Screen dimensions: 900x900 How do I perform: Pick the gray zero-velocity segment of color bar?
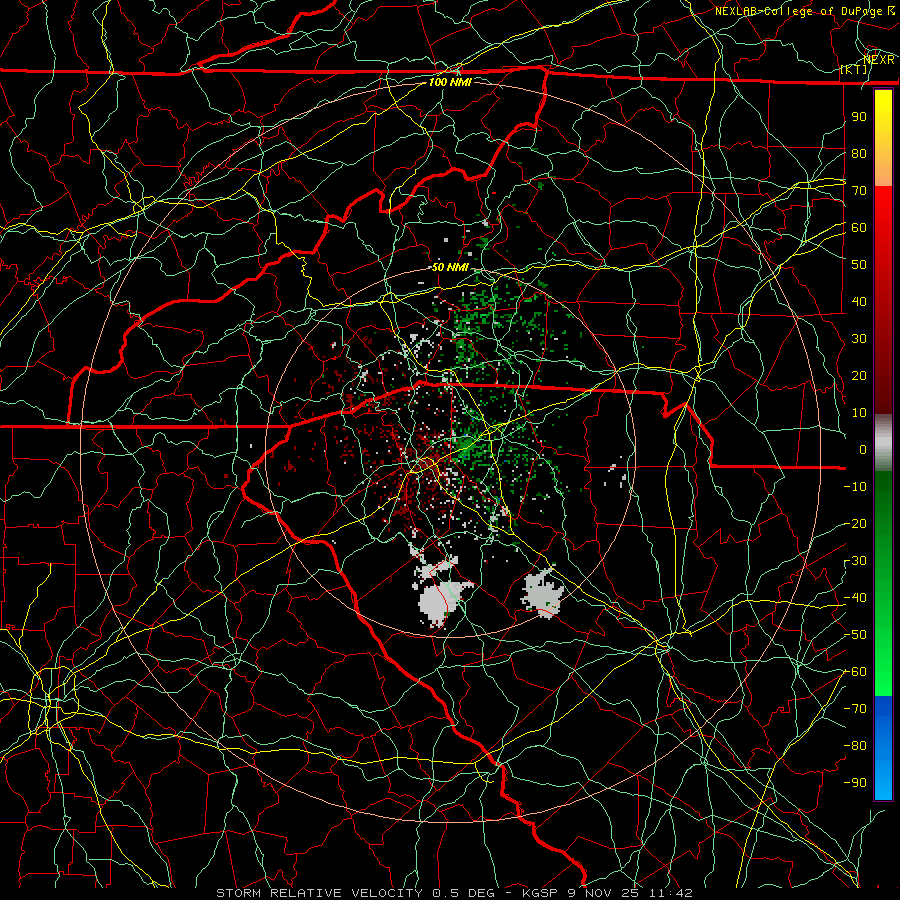(x=883, y=443)
